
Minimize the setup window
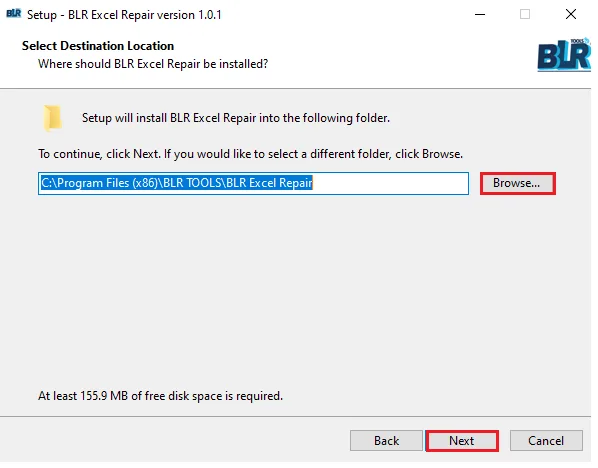[480, 14]
